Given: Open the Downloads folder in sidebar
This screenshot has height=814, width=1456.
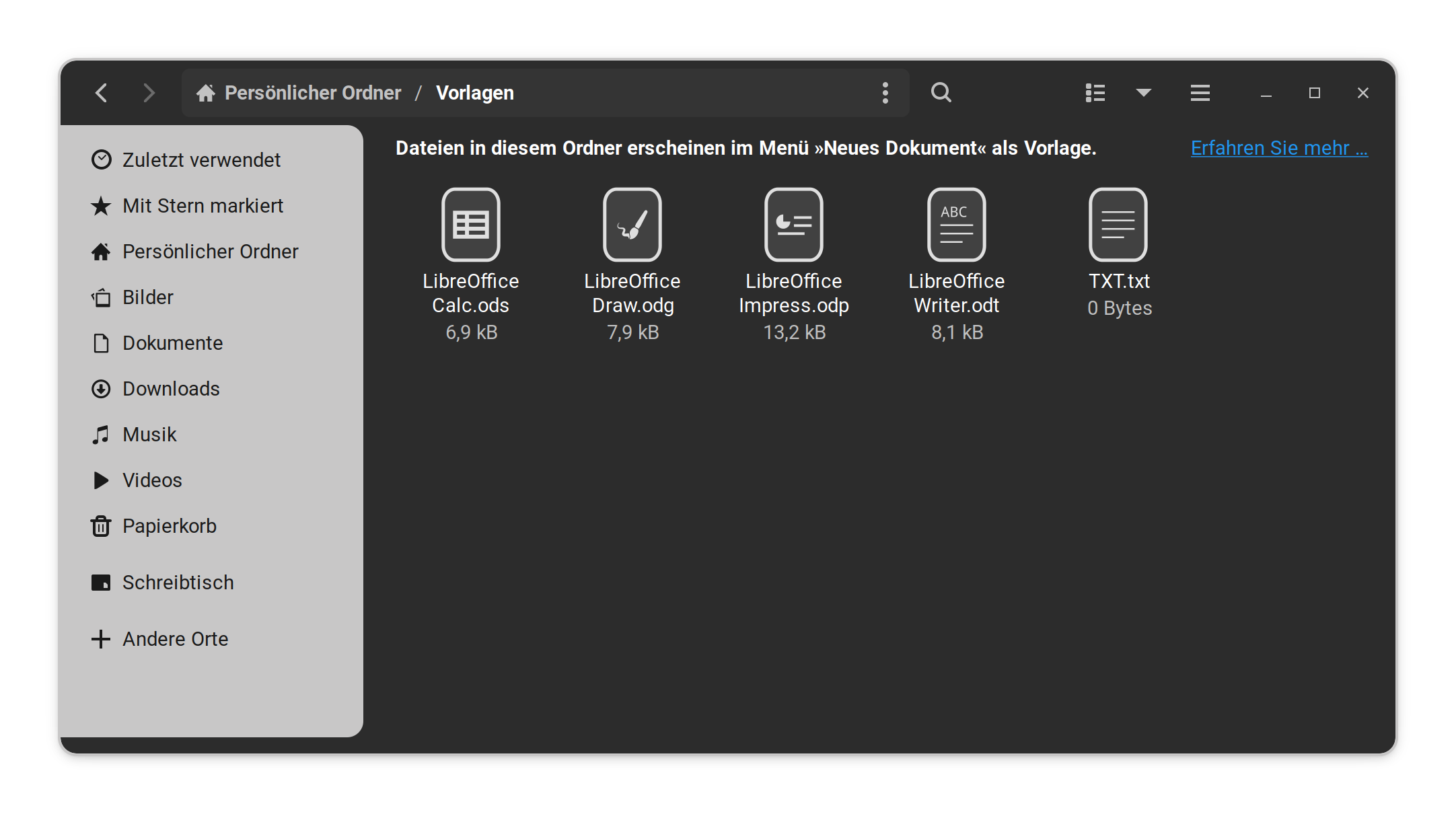Looking at the screenshot, I should click(170, 389).
